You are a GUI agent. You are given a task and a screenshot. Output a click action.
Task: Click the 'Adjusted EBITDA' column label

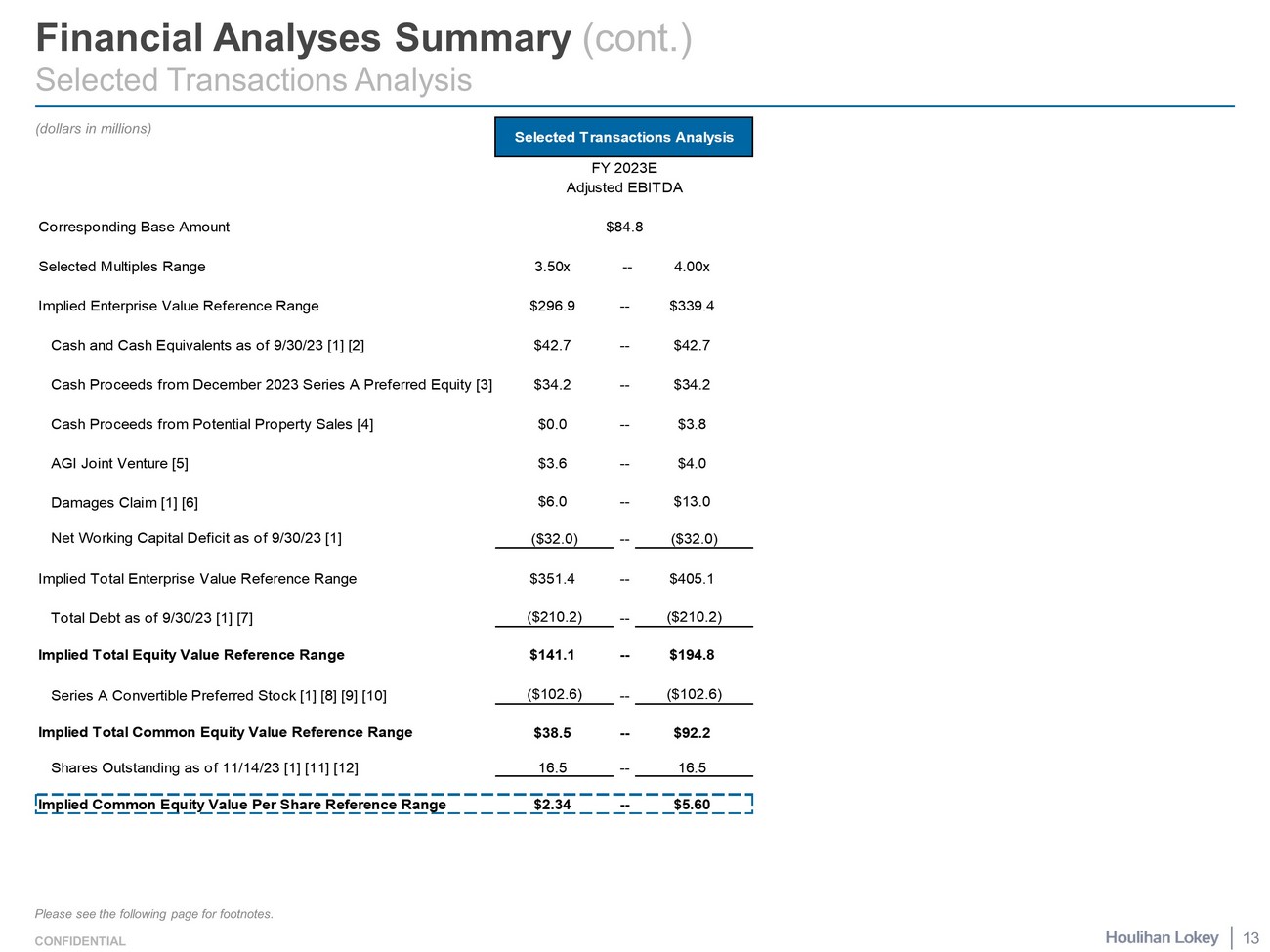[624, 187]
